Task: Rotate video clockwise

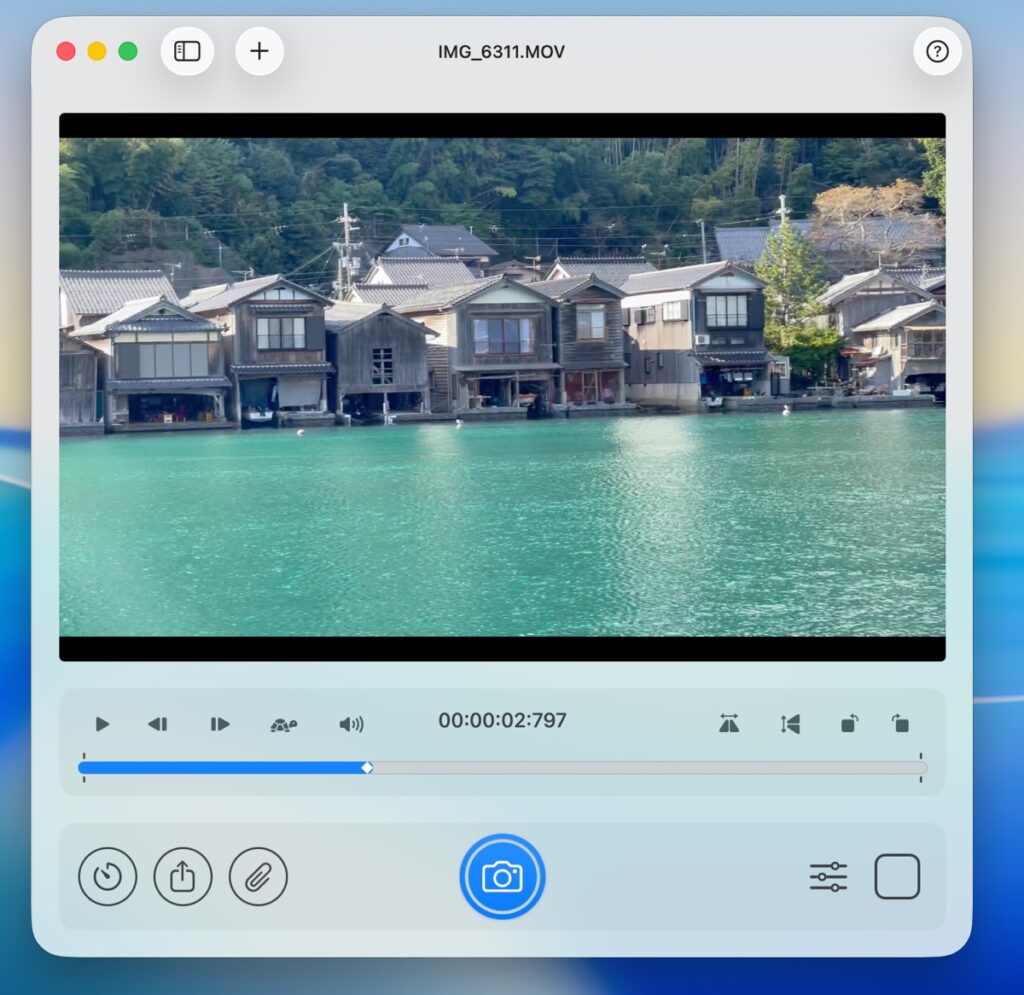Action: 901,724
